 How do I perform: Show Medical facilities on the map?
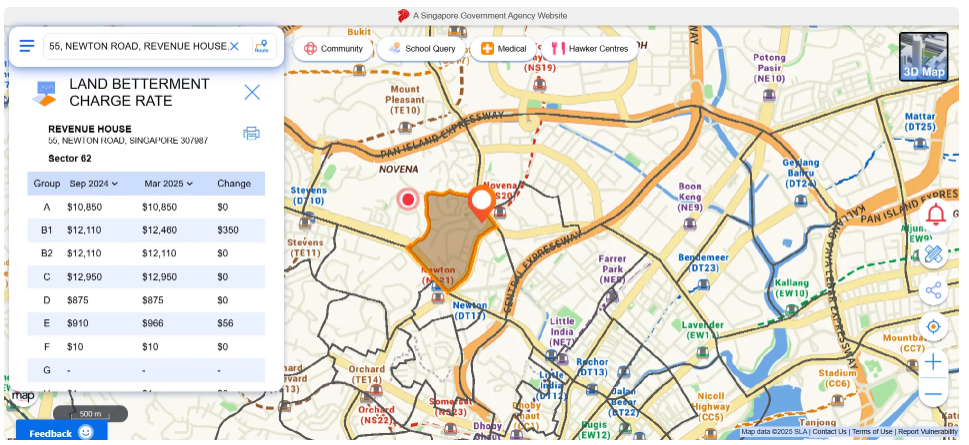(x=503, y=48)
